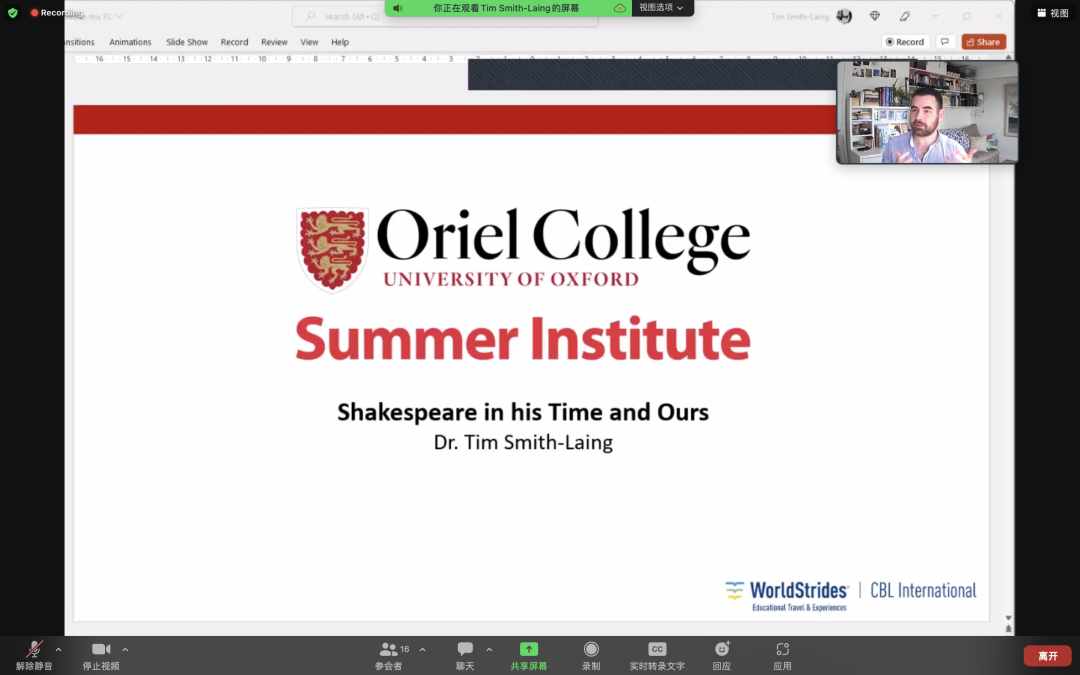Expand participants options arrow
The height and width of the screenshot is (675, 1080).
(x=422, y=650)
